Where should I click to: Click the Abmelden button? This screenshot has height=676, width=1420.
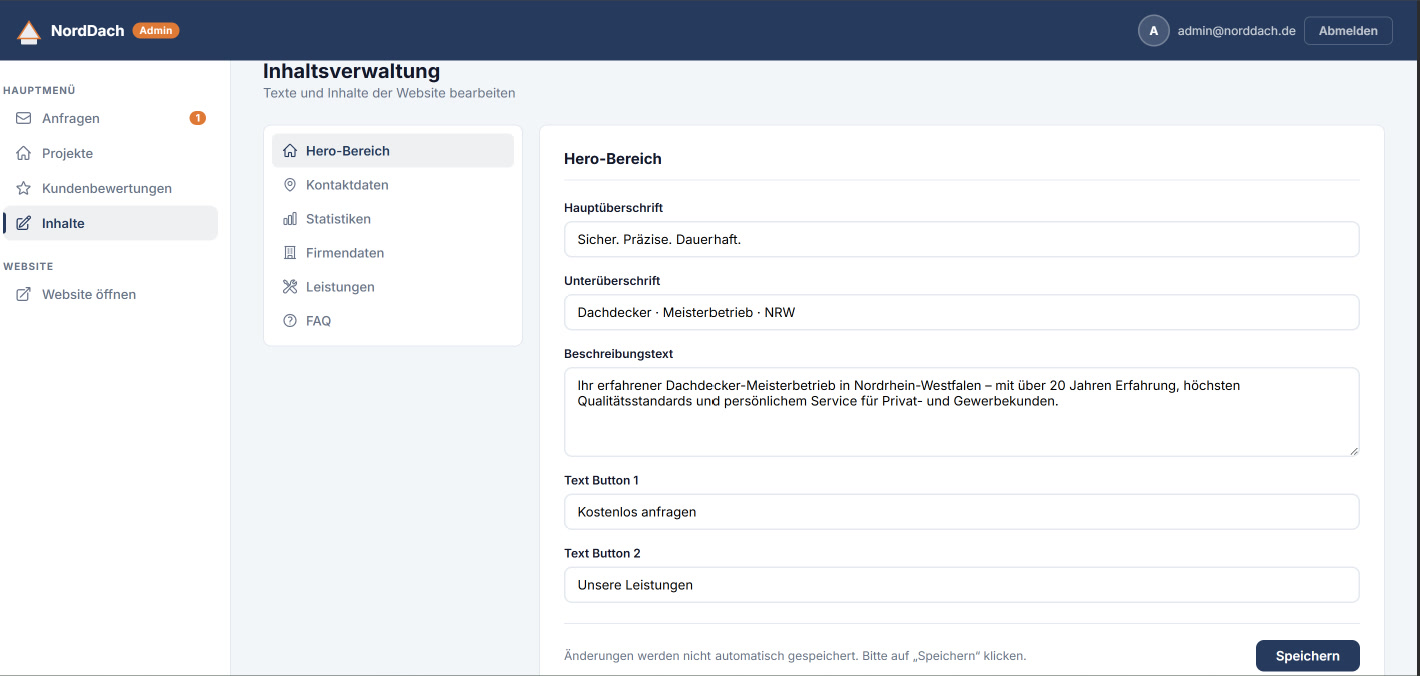pyautogui.click(x=1348, y=31)
